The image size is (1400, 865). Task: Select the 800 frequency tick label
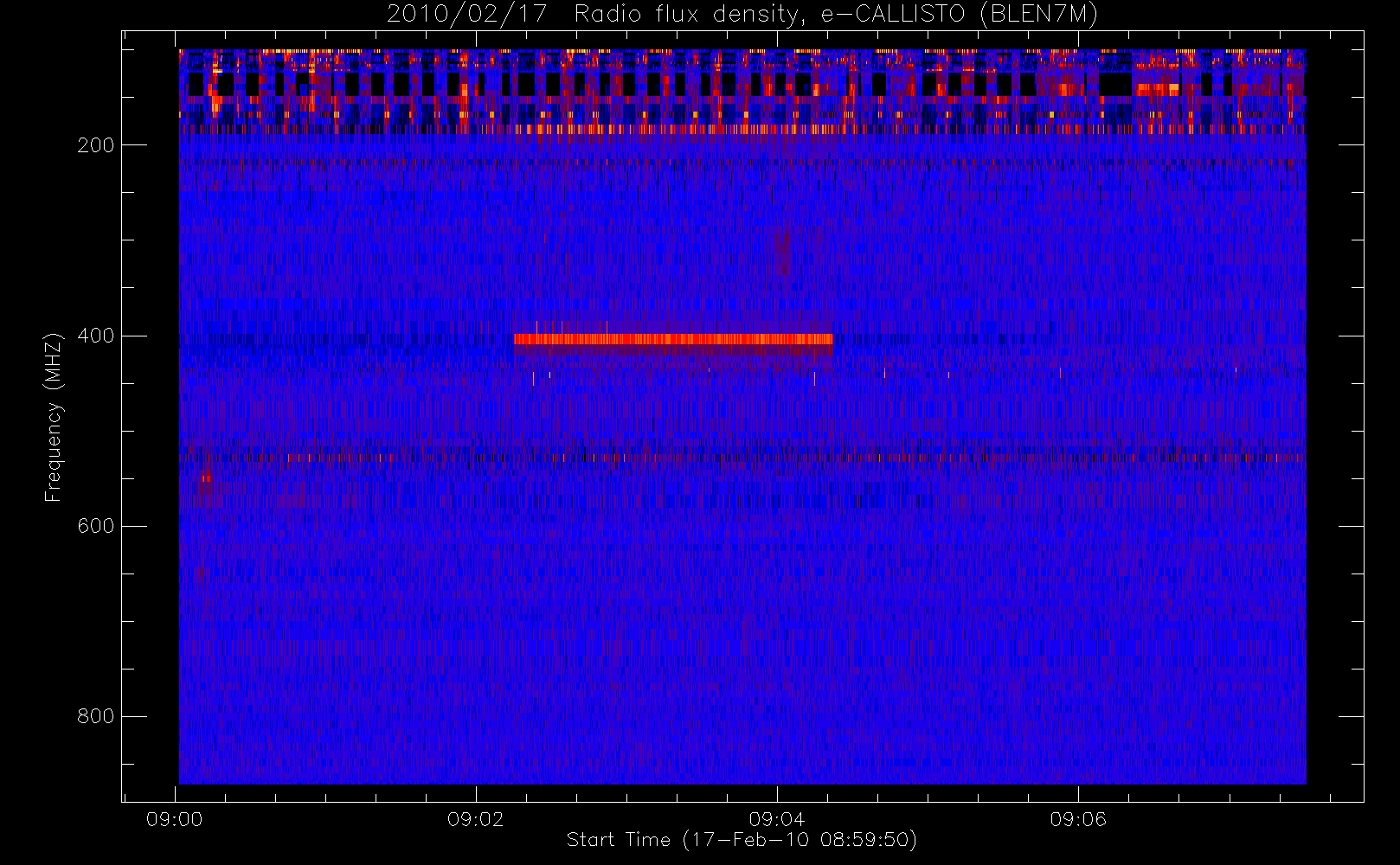(95, 716)
